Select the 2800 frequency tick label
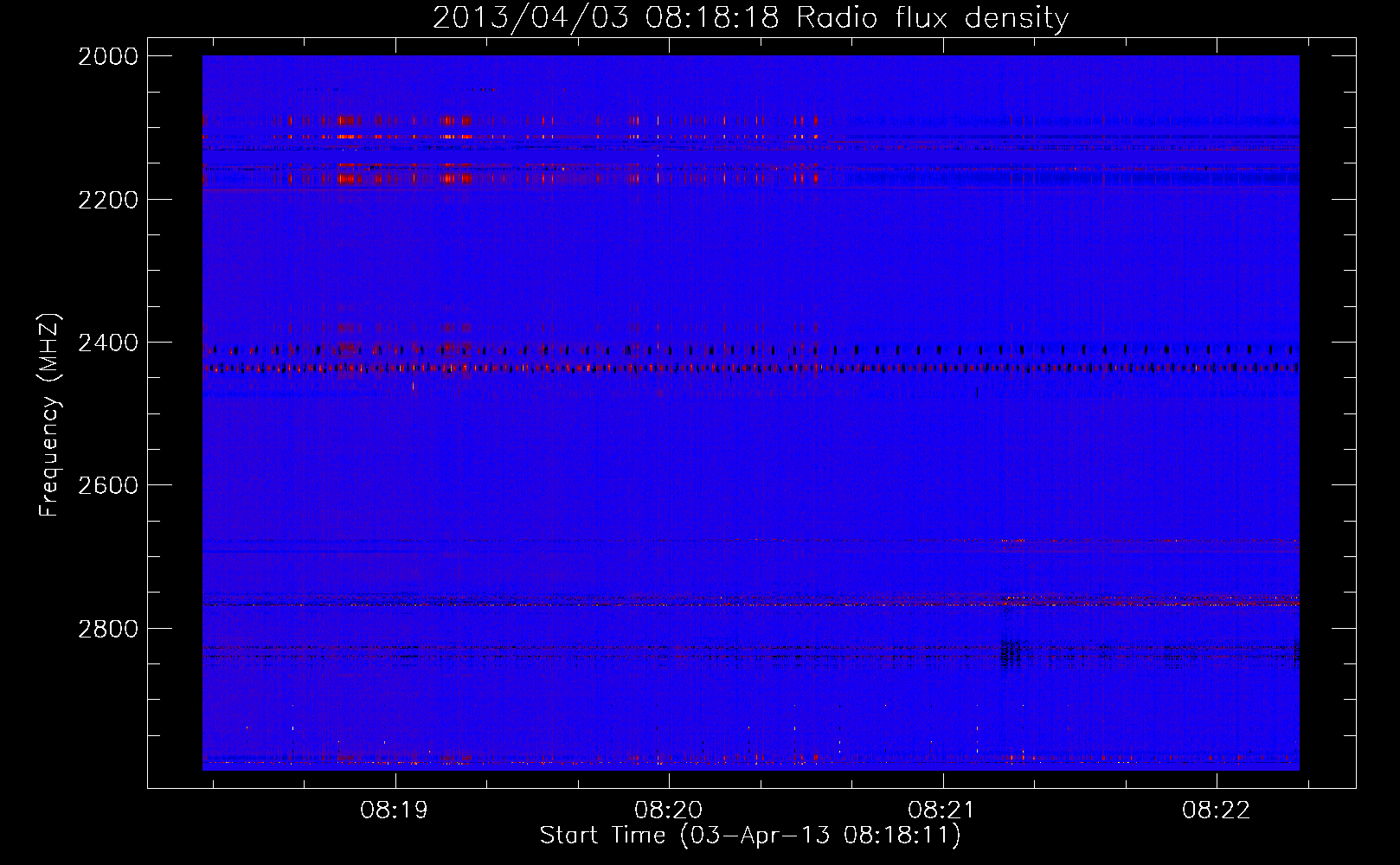1400x865 pixels. coord(107,628)
